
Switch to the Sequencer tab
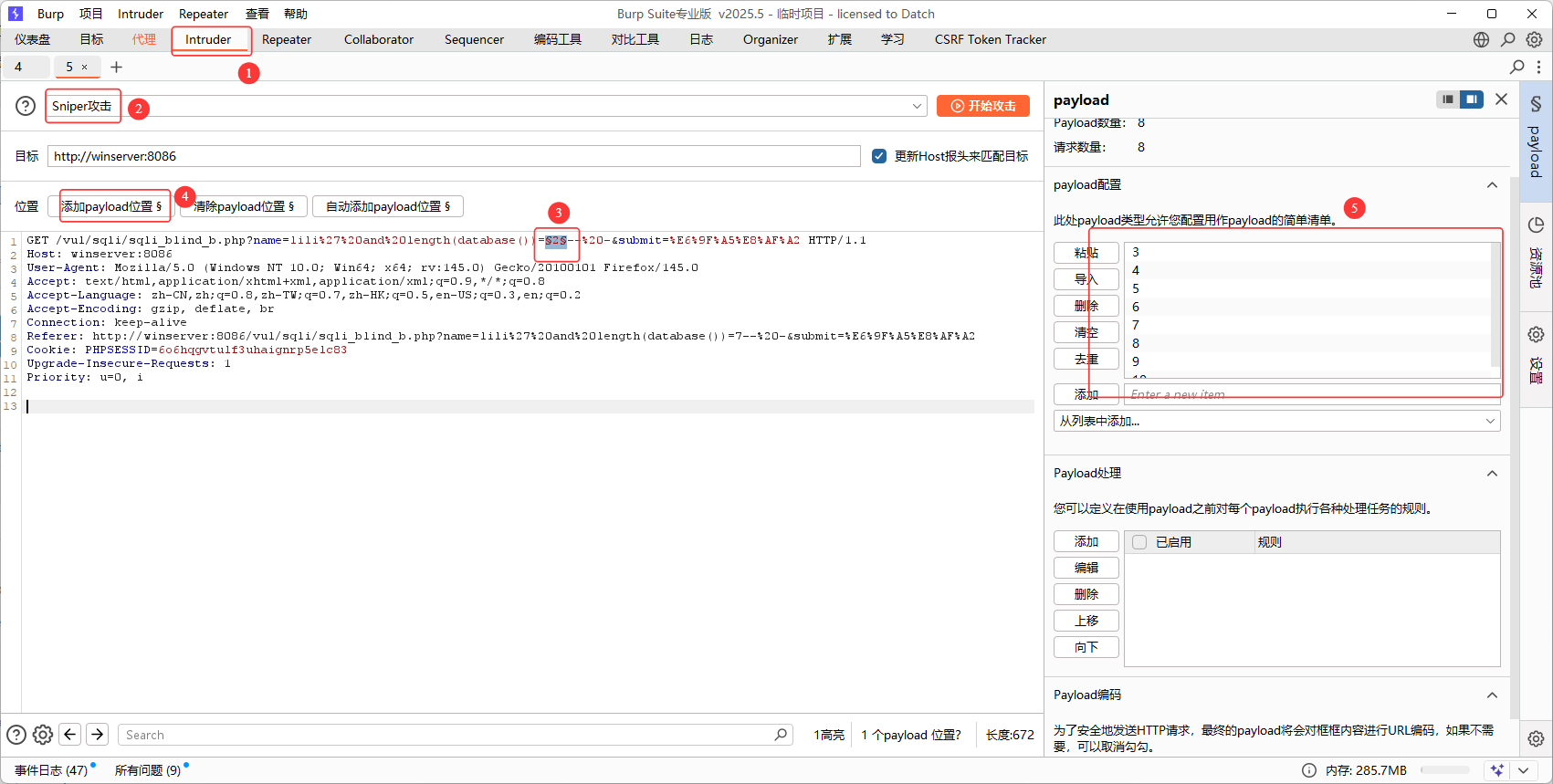coord(474,39)
